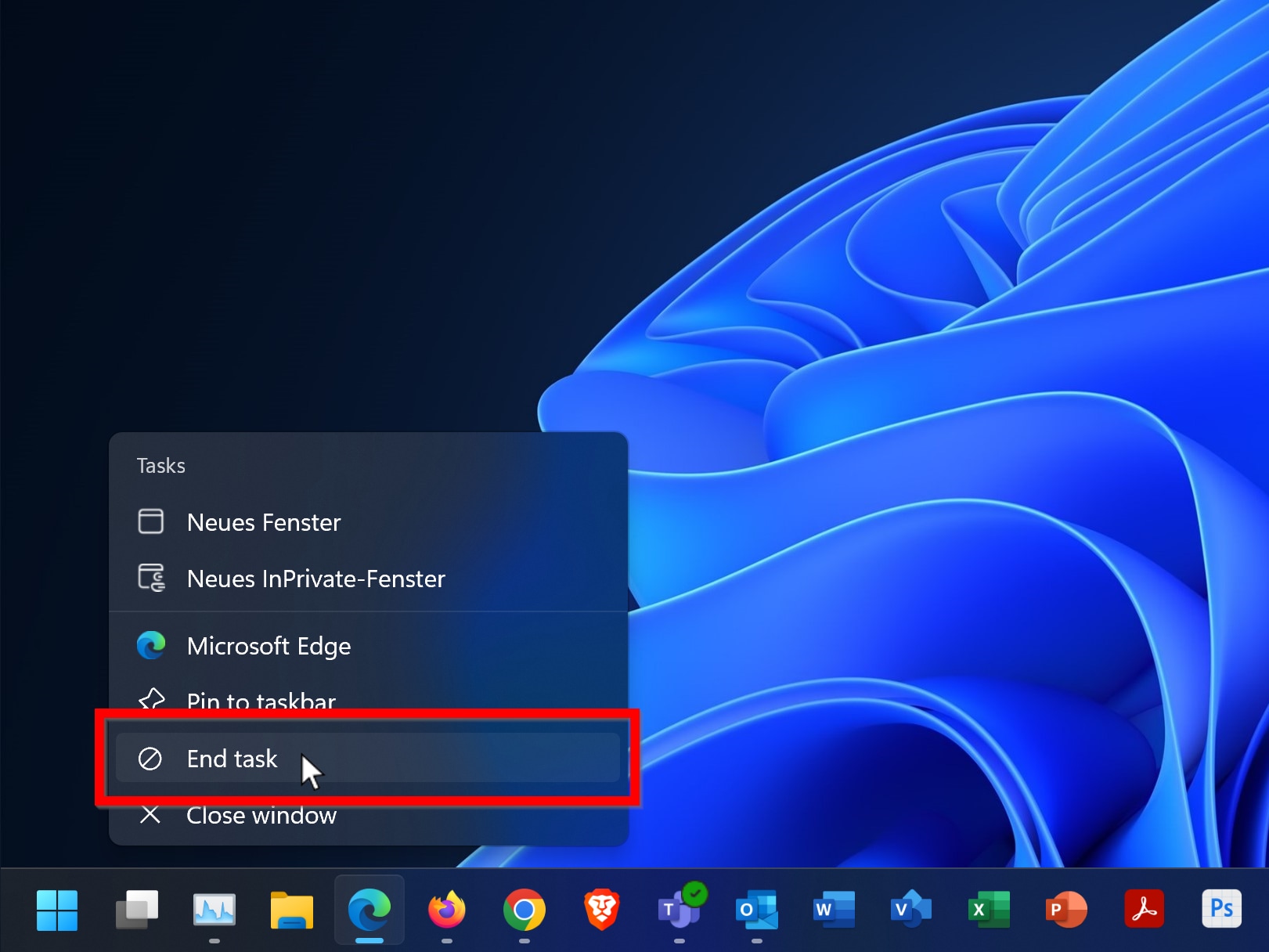Click Close window in the context menu
The height and width of the screenshot is (952, 1269).
click(261, 817)
